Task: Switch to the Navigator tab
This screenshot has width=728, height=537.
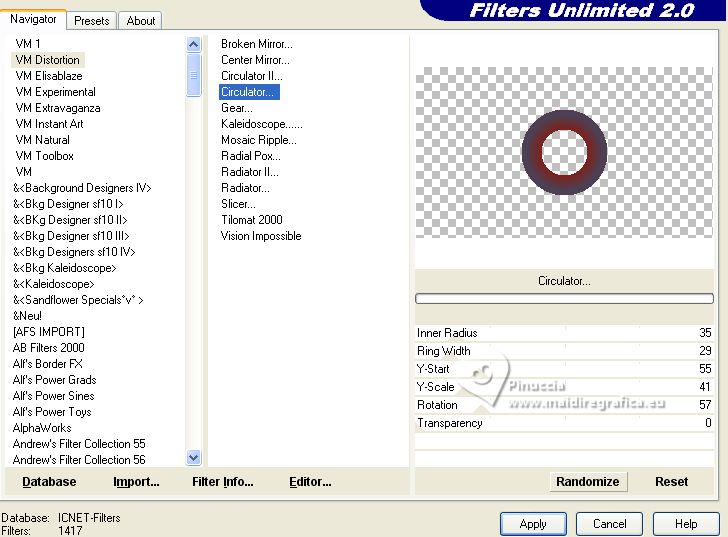Action: click(33, 19)
